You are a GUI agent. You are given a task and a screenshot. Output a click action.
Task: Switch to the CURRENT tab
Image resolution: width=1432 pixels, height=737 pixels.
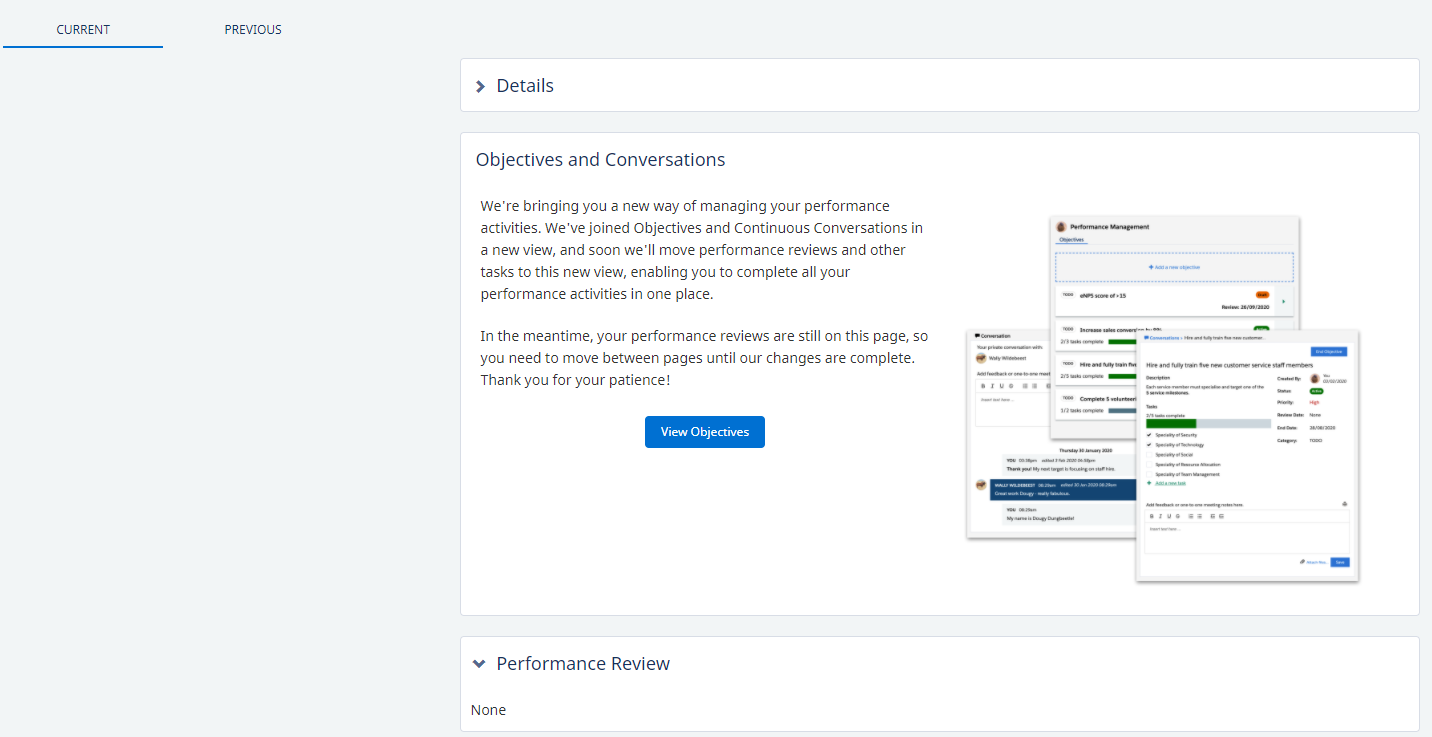point(83,30)
